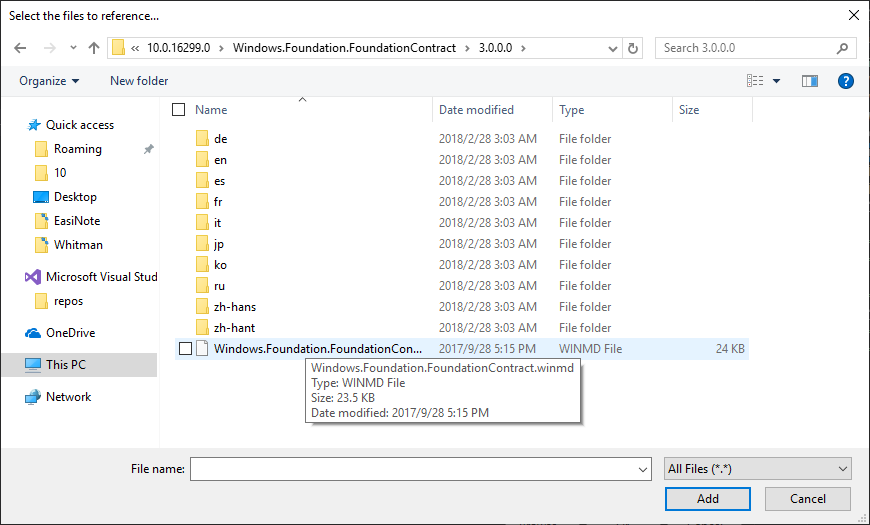Screen dimensions: 870x525
Task: Toggle the preview pane
Action: (810, 81)
